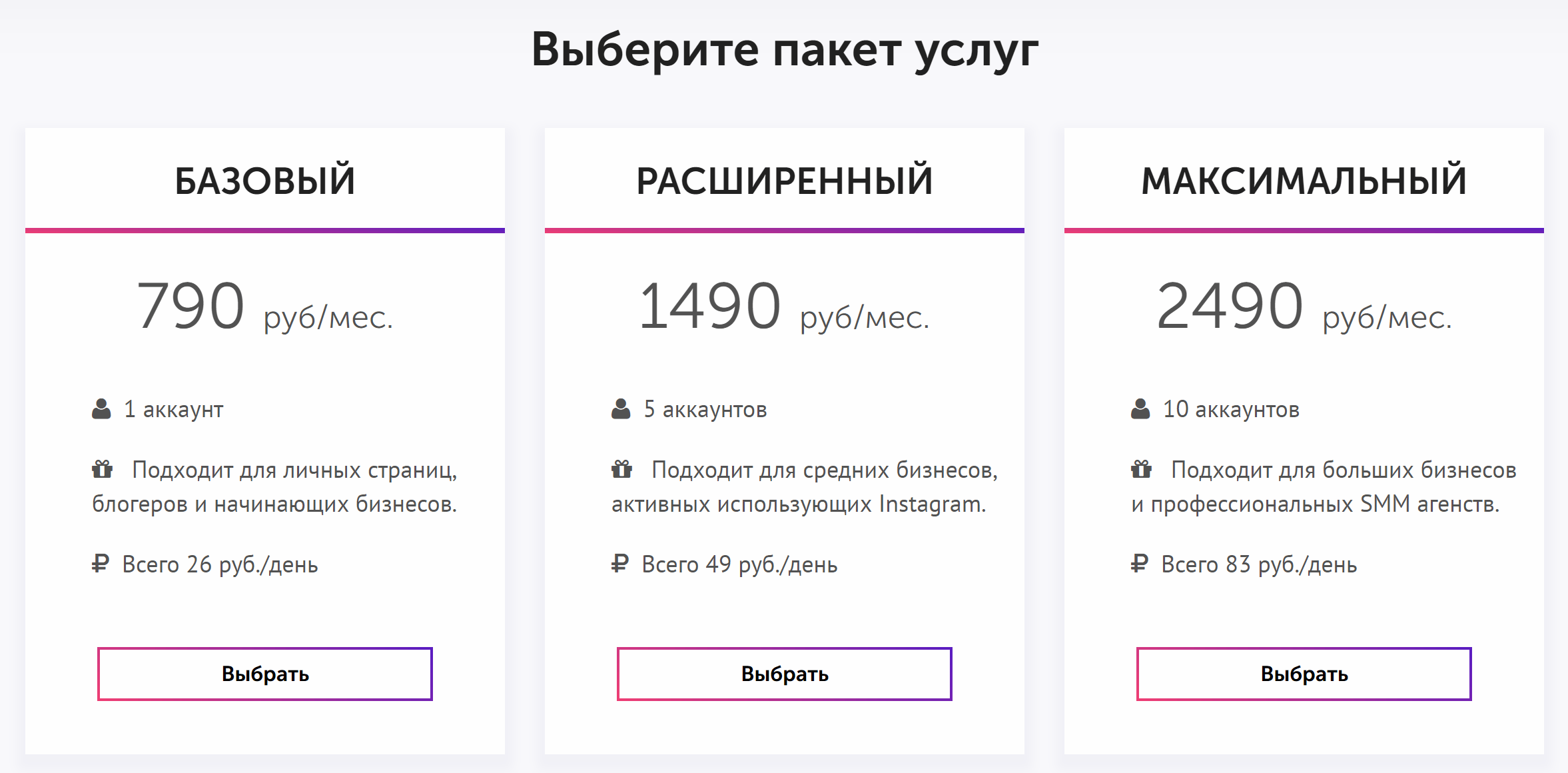Click the ruble icon next to "Всего 26 руб./день"
This screenshot has height=773, width=1568.
[x=101, y=564]
